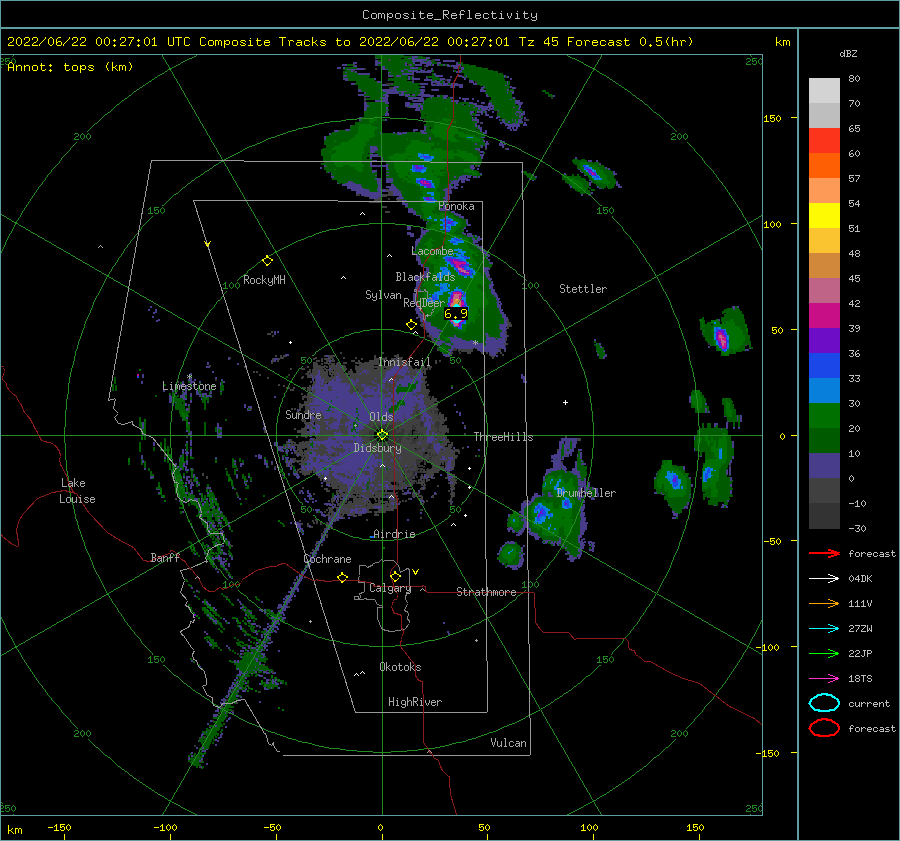Click the 'Annot: tops (km)' label
The height and width of the screenshot is (841, 900).
coord(70,67)
